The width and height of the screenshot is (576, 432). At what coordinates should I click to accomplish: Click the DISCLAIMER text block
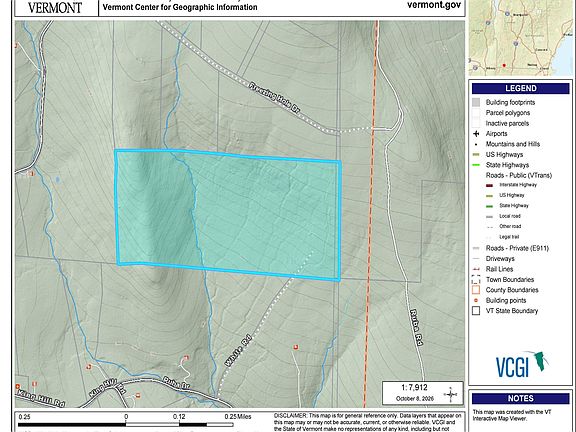click(367, 422)
